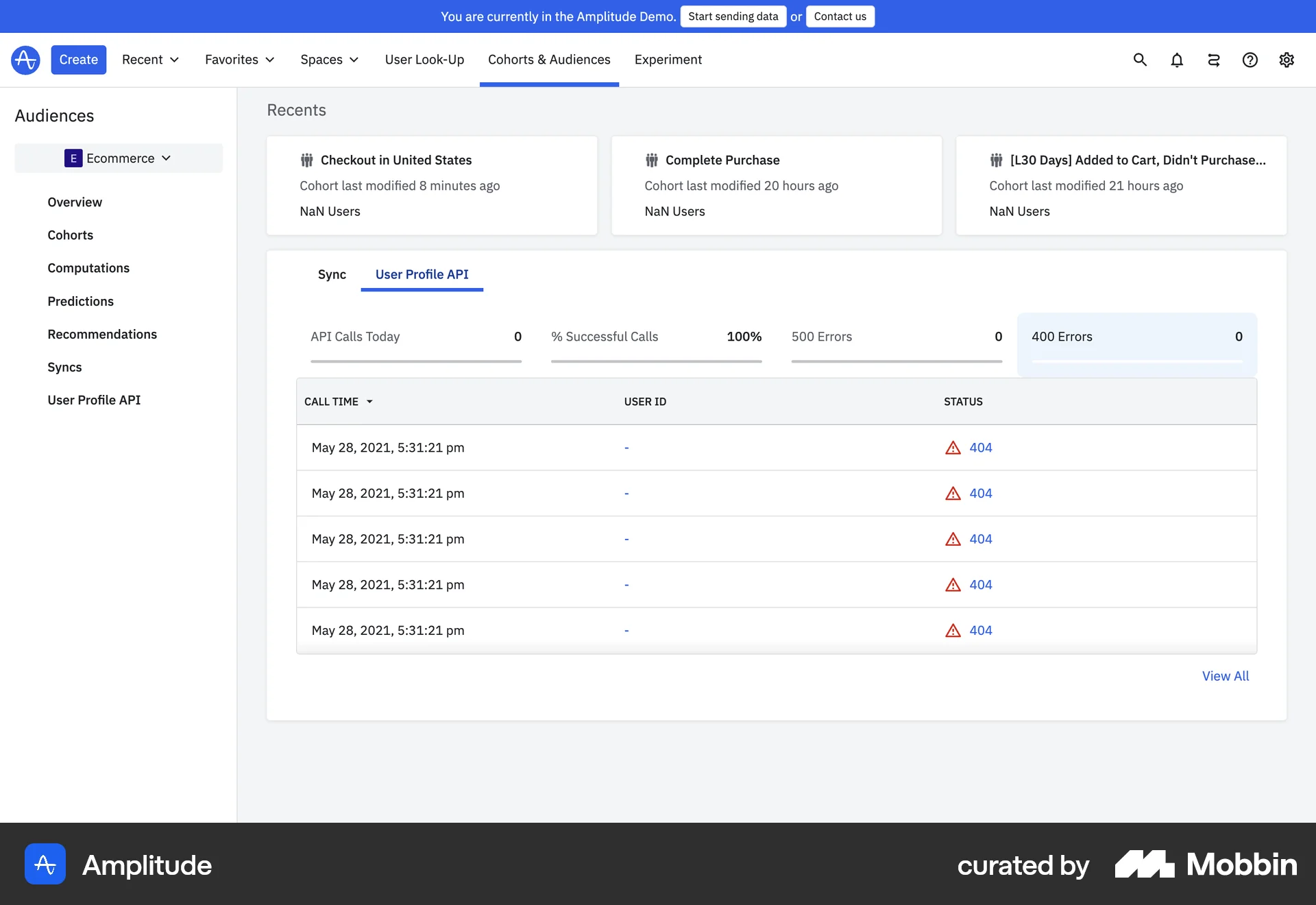Click the warning triangle in last 404 row
The width and height of the screenshot is (1316, 905).
[x=953, y=631]
